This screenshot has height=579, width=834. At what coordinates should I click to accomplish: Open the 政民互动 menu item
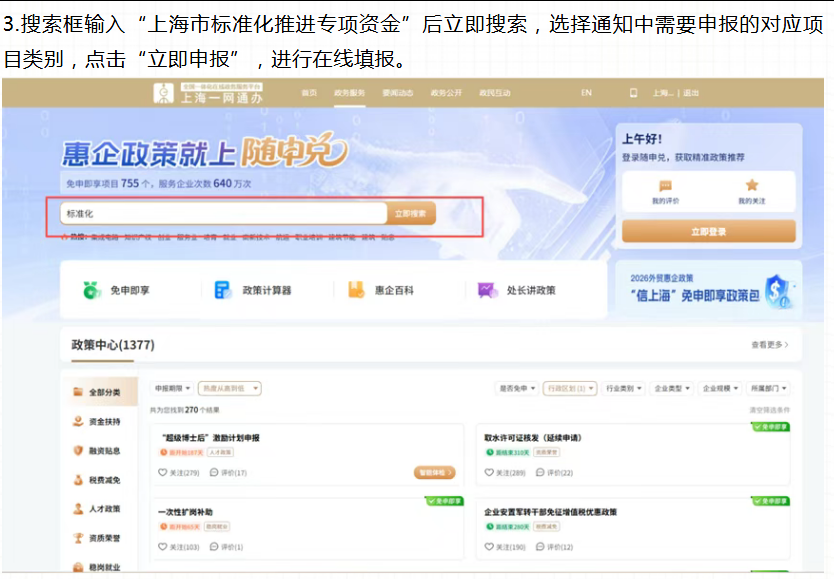[x=497, y=92]
